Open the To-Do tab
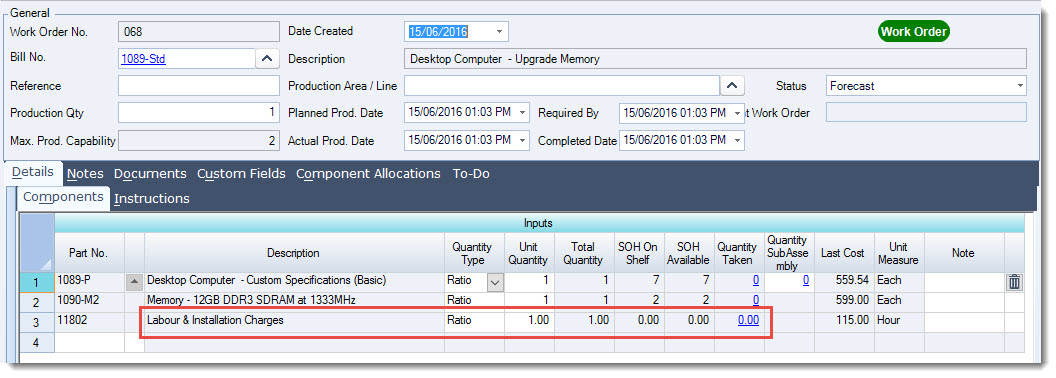Viewport: 1056px width, 378px height. [x=471, y=173]
